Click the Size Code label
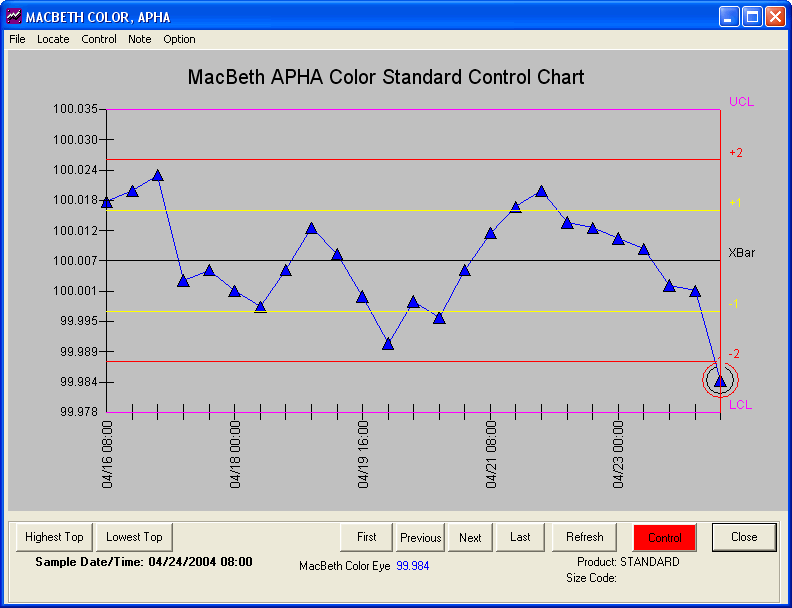The image size is (792, 608). tap(591, 578)
